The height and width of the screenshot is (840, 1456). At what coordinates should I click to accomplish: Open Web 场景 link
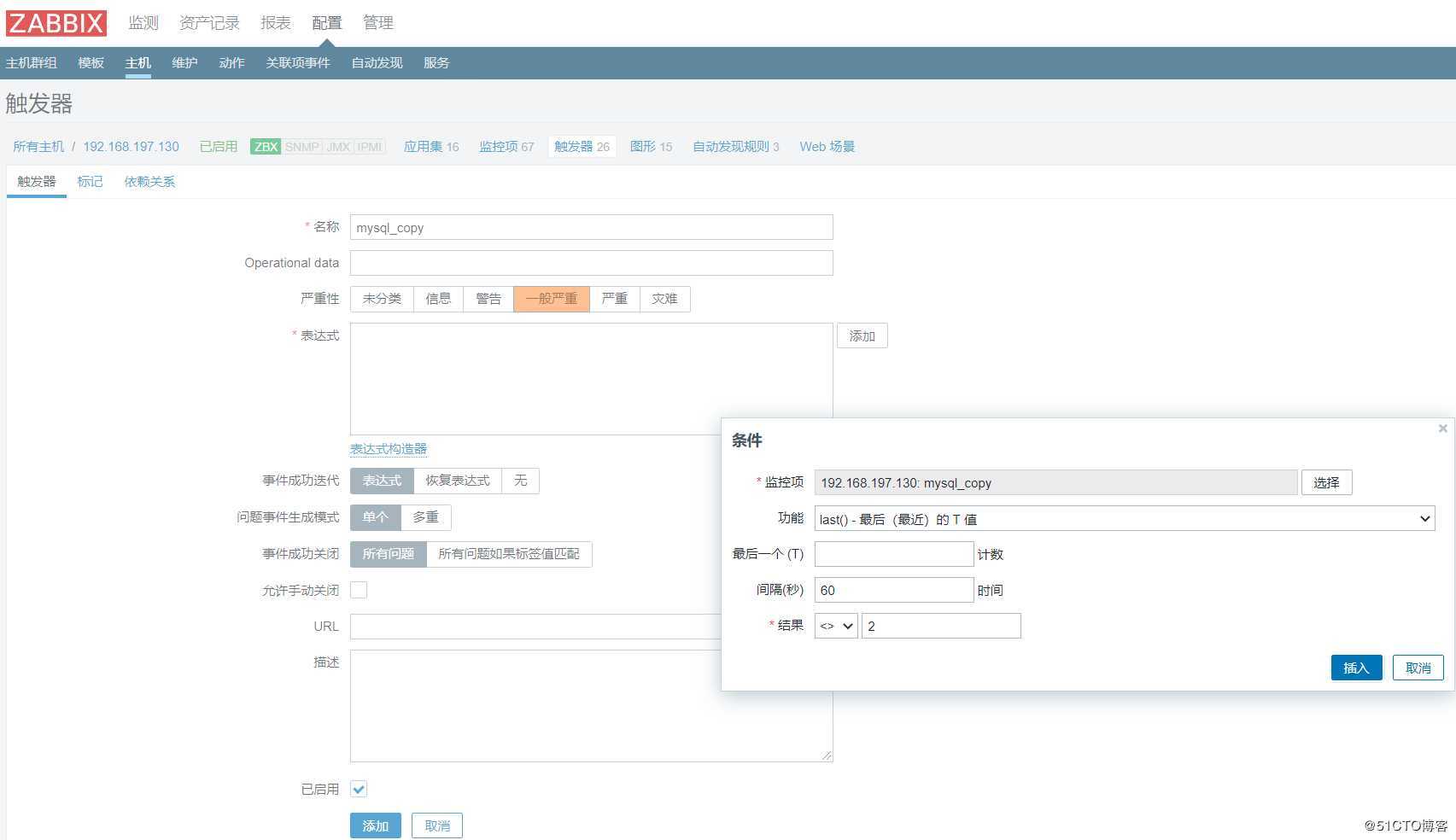(827, 147)
